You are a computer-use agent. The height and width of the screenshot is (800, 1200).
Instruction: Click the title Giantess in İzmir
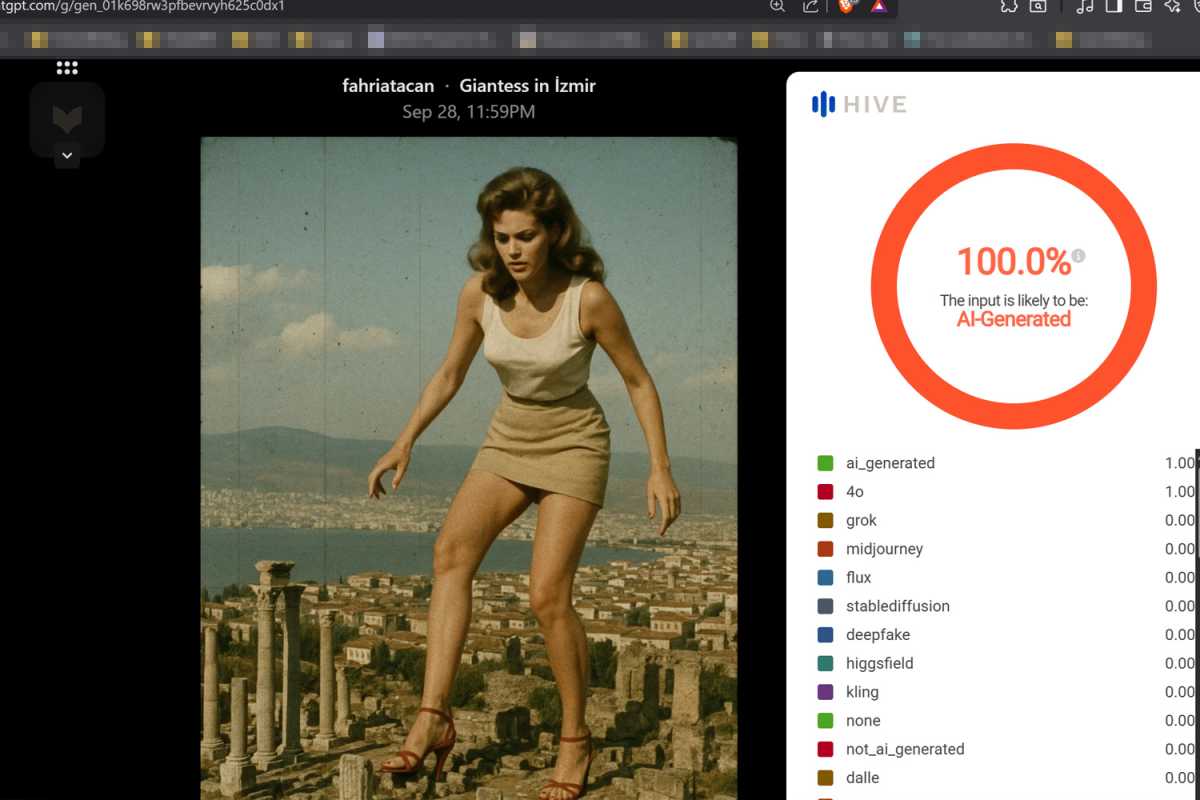tap(527, 86)
